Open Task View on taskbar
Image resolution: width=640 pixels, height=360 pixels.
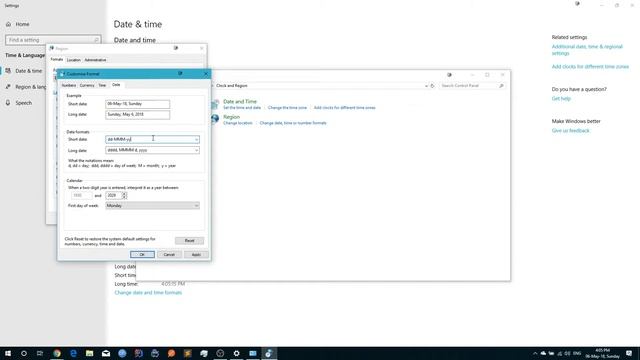point(40,353)
